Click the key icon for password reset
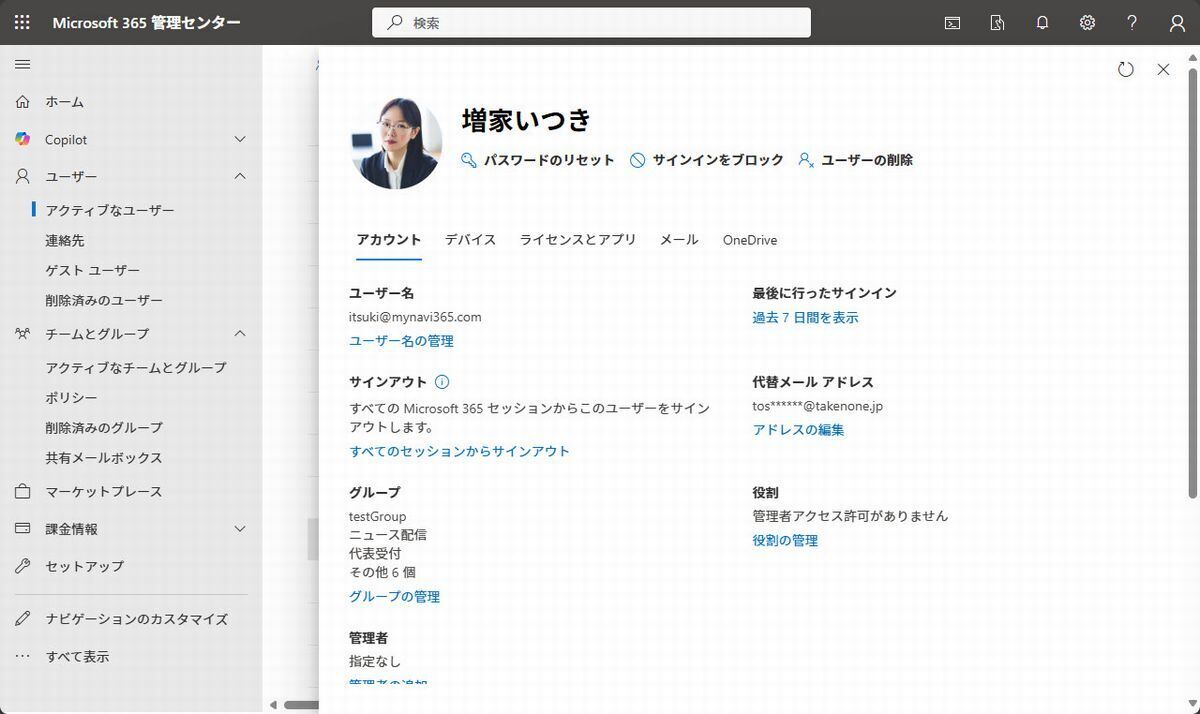This screenshot has height=714, width=1200. point(468,160)
